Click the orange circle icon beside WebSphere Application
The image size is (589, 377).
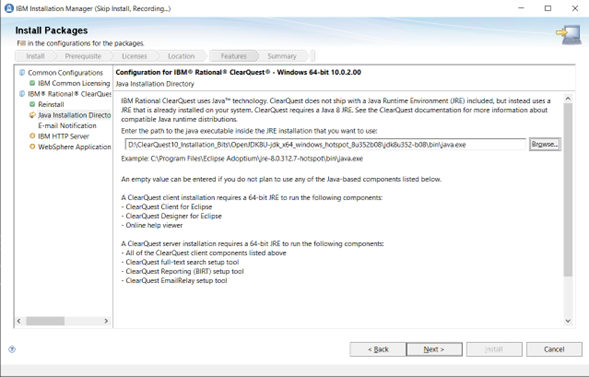pos(32,146)
